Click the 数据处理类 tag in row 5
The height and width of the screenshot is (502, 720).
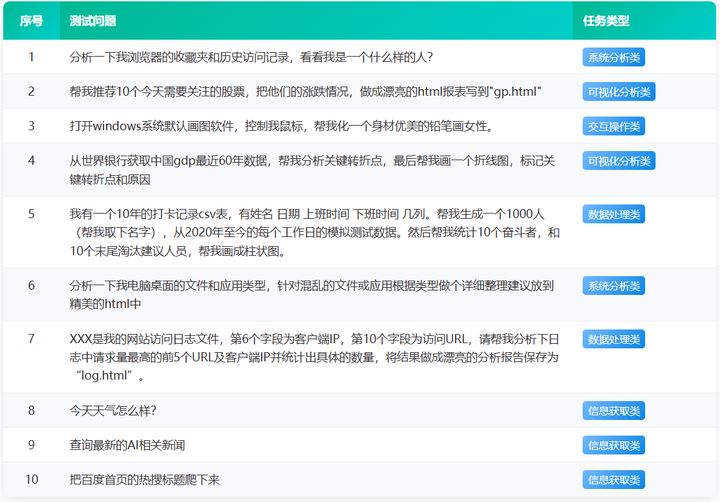(613, 214)
